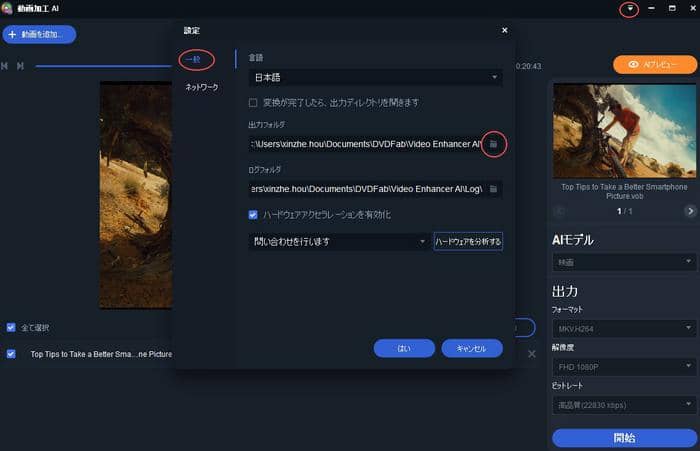700x451 pixels.
Task: Open the language dropdown showing 日本語
Action: pyautogui.click(x=375, y=77)
